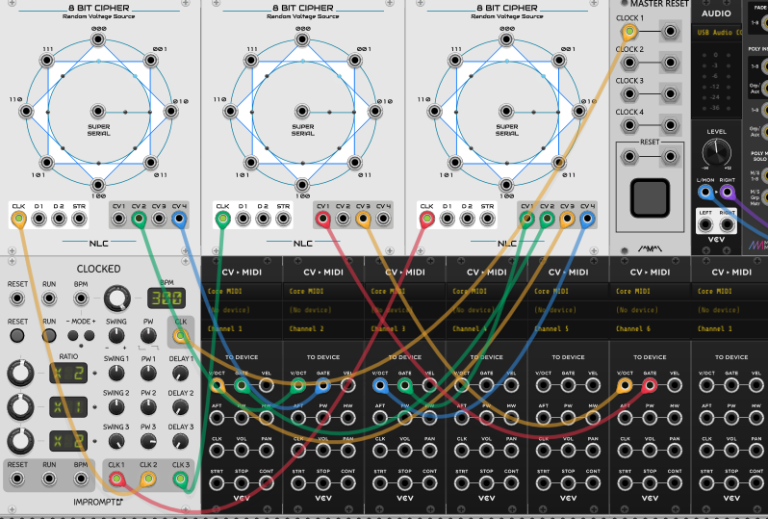Click the DELAY 1 knob on Clocked

(180, 374)
